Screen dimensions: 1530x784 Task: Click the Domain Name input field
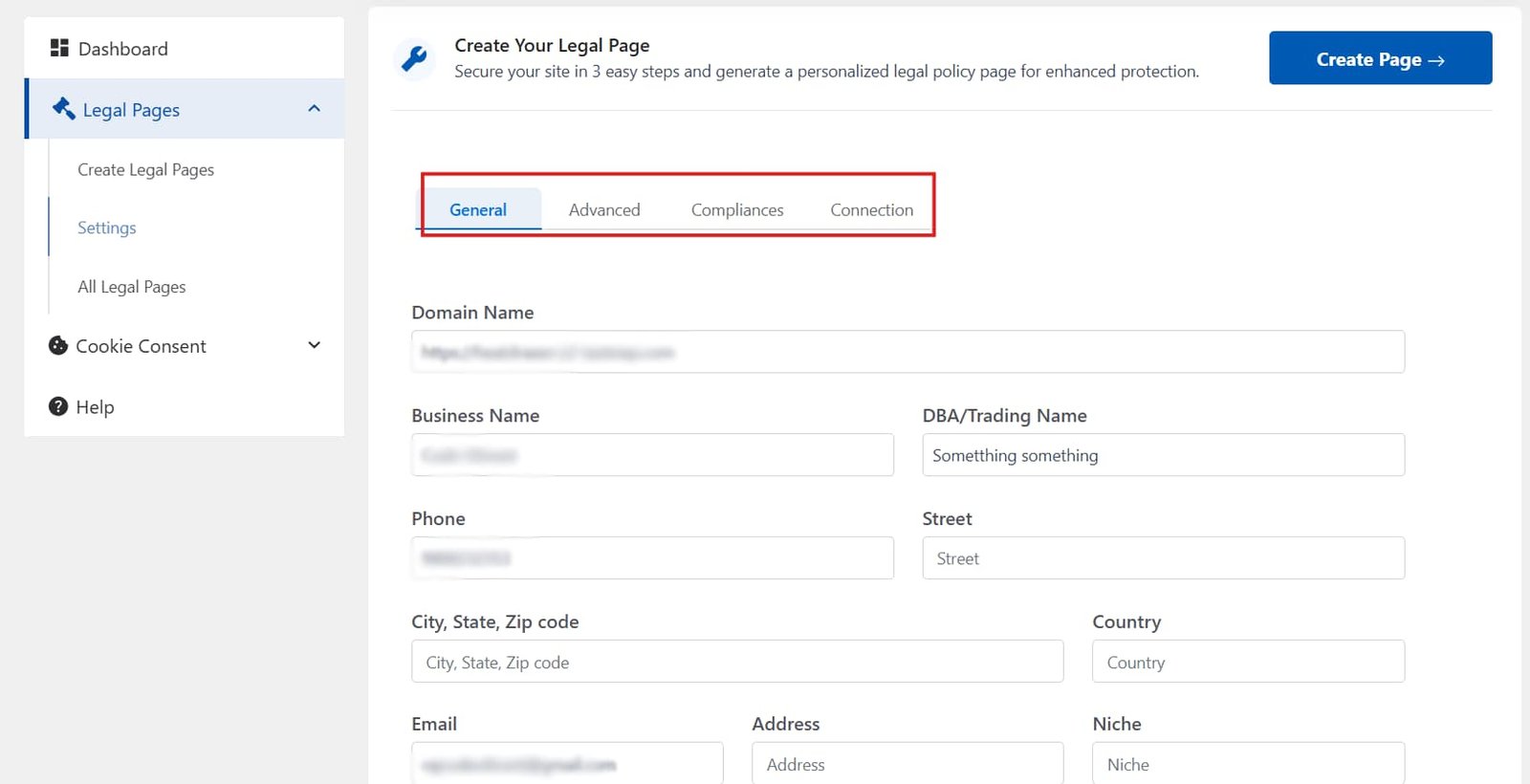(x=907, y=352)
